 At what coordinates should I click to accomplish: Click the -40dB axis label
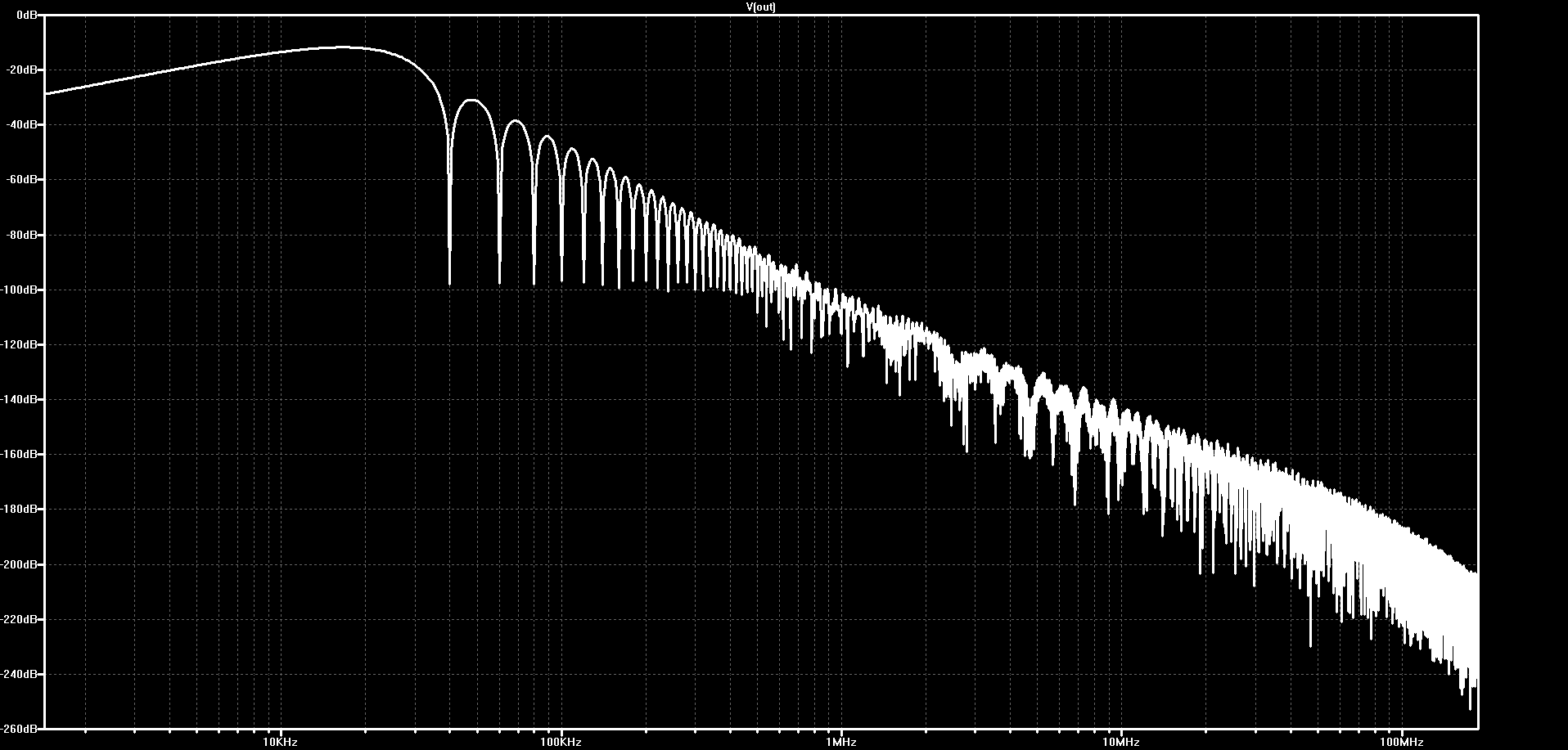click(x=23, y=124)
